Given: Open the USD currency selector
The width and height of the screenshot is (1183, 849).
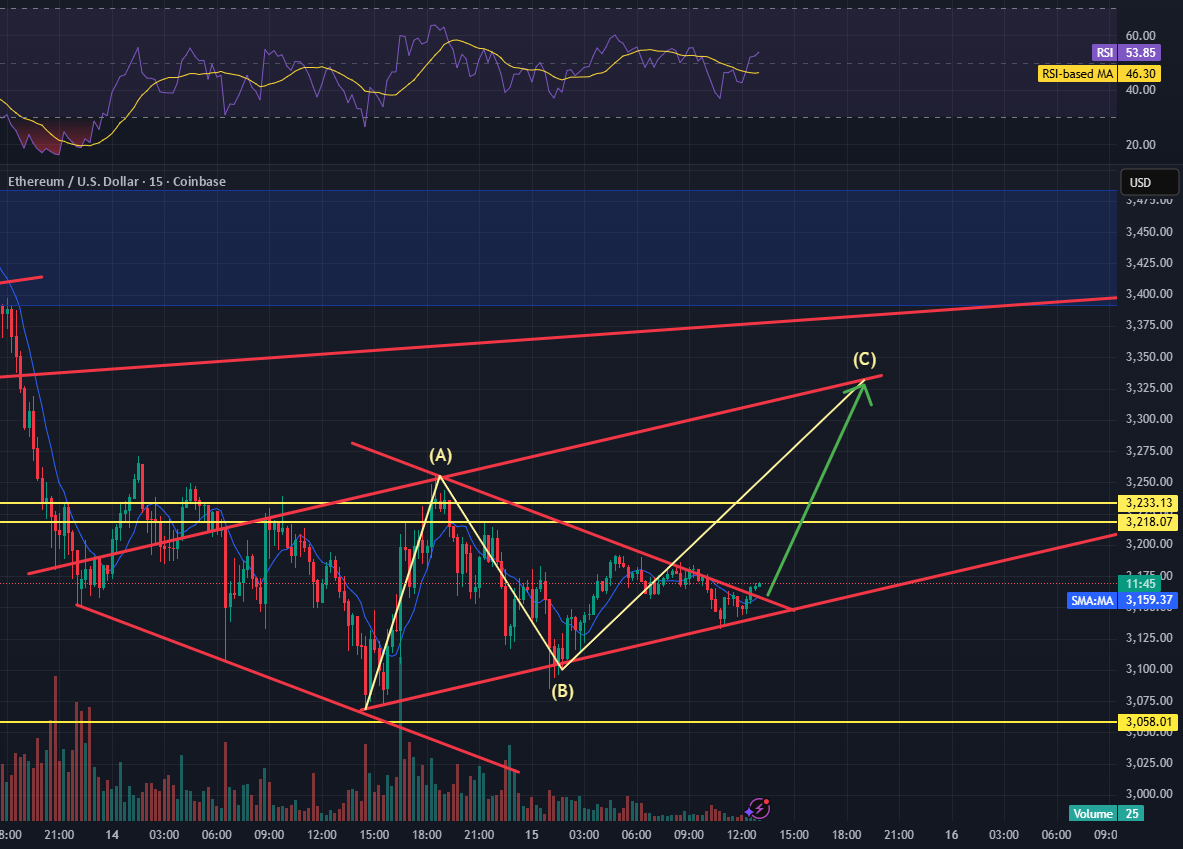Looking at the screenshot, I should [x=1139, y=183].
